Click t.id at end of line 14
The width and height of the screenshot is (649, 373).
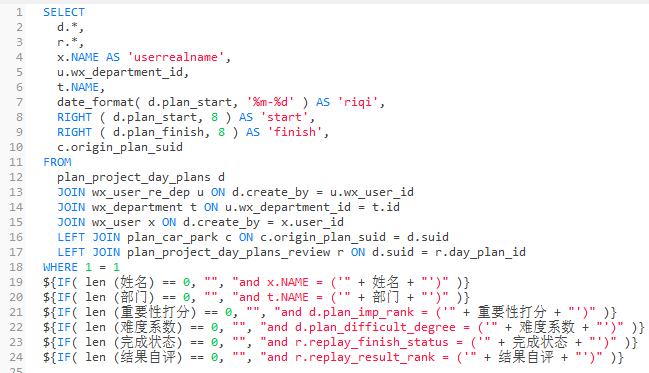coord(386,207)
